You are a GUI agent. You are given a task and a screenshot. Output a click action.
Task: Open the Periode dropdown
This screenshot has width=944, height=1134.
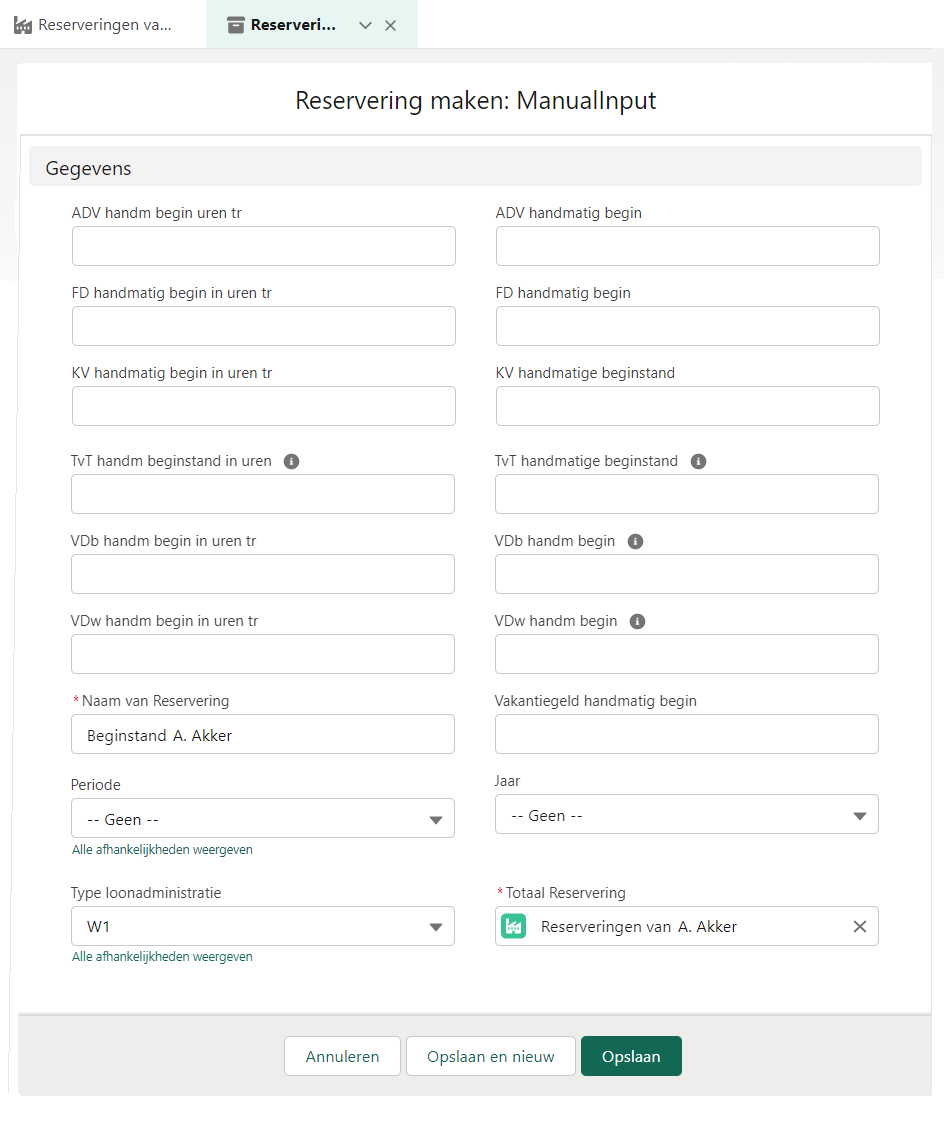pyautogui.click(x=262, y=818)
